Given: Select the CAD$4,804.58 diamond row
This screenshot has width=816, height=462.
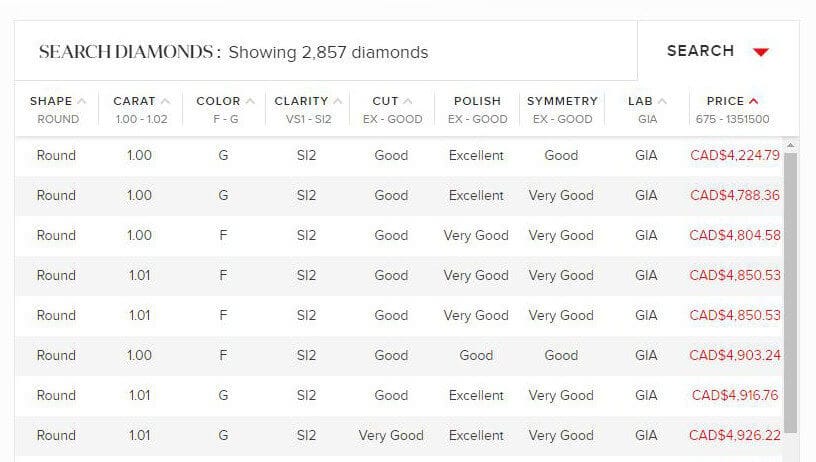Looking at the screenshot, I should pyautogui.click(x=399, y=236).
